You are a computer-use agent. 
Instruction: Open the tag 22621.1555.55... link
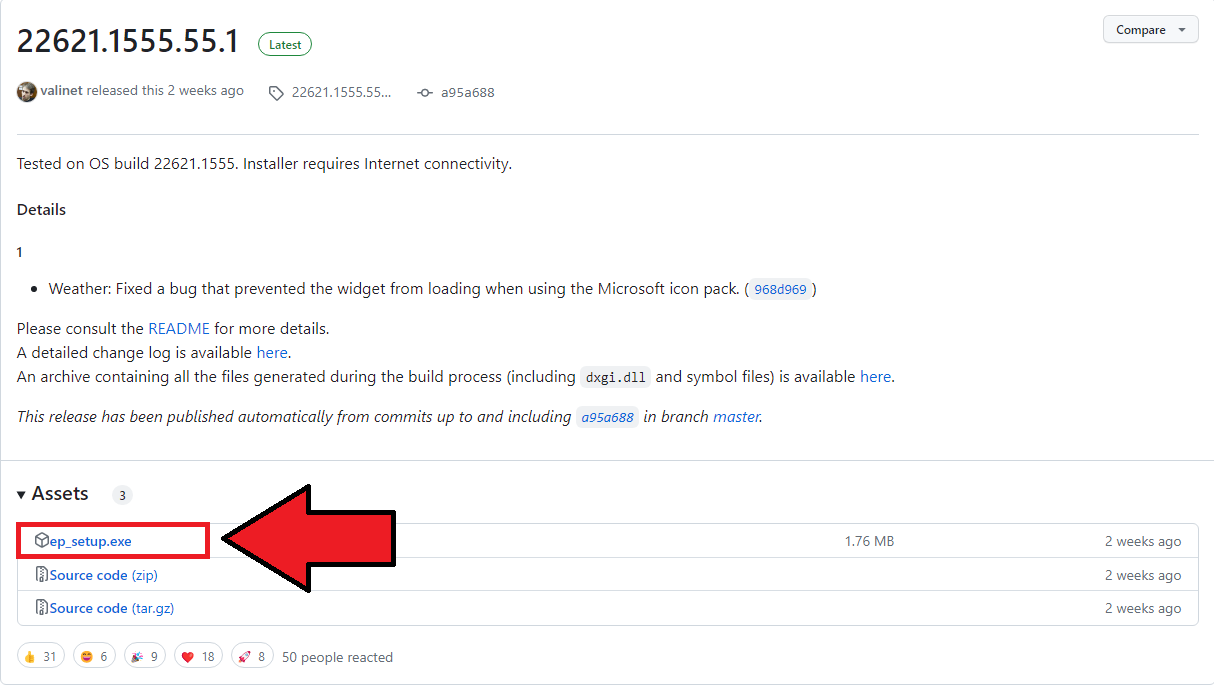coord(341,92)
